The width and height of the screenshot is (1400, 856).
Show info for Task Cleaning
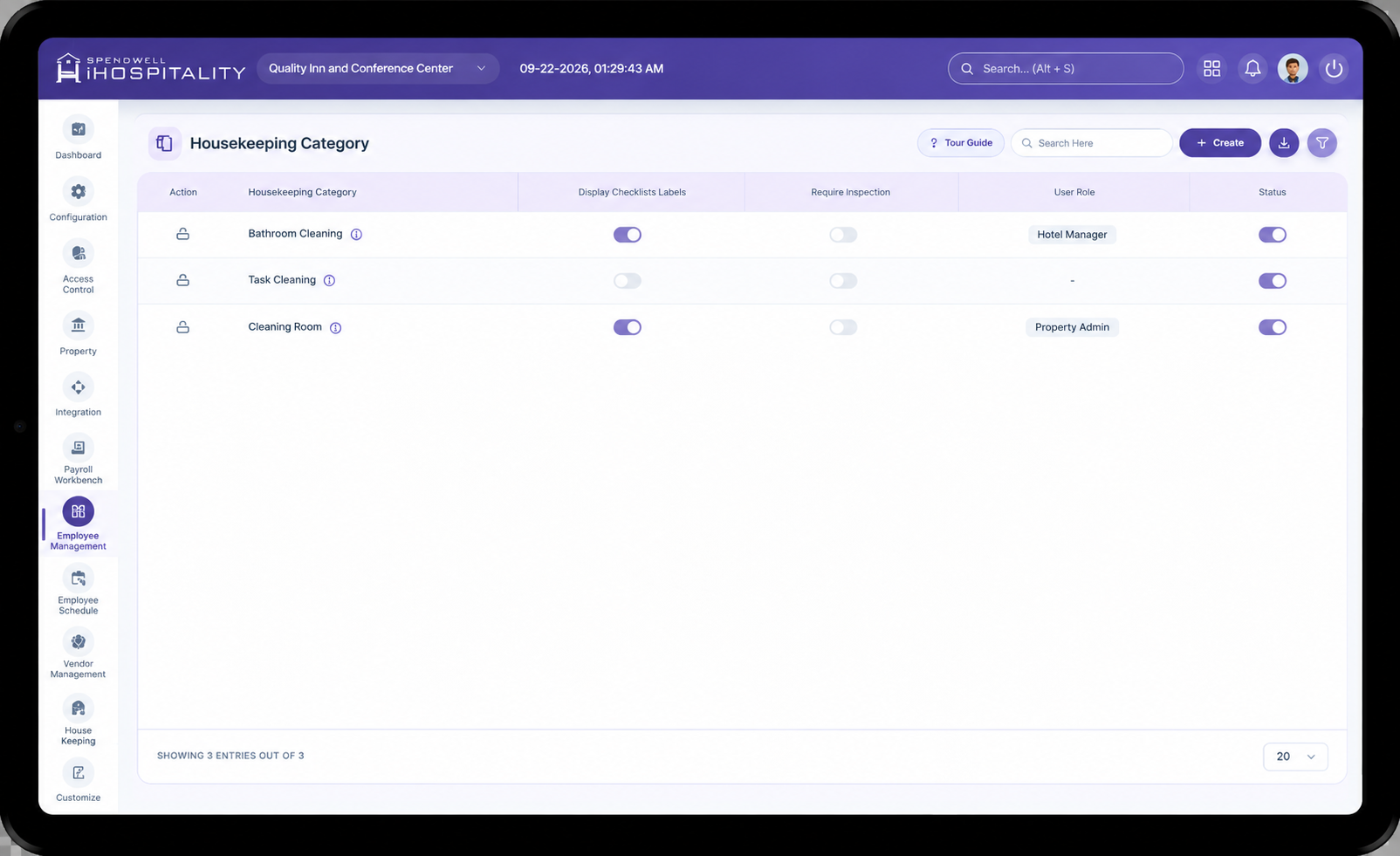click(329, 281)
